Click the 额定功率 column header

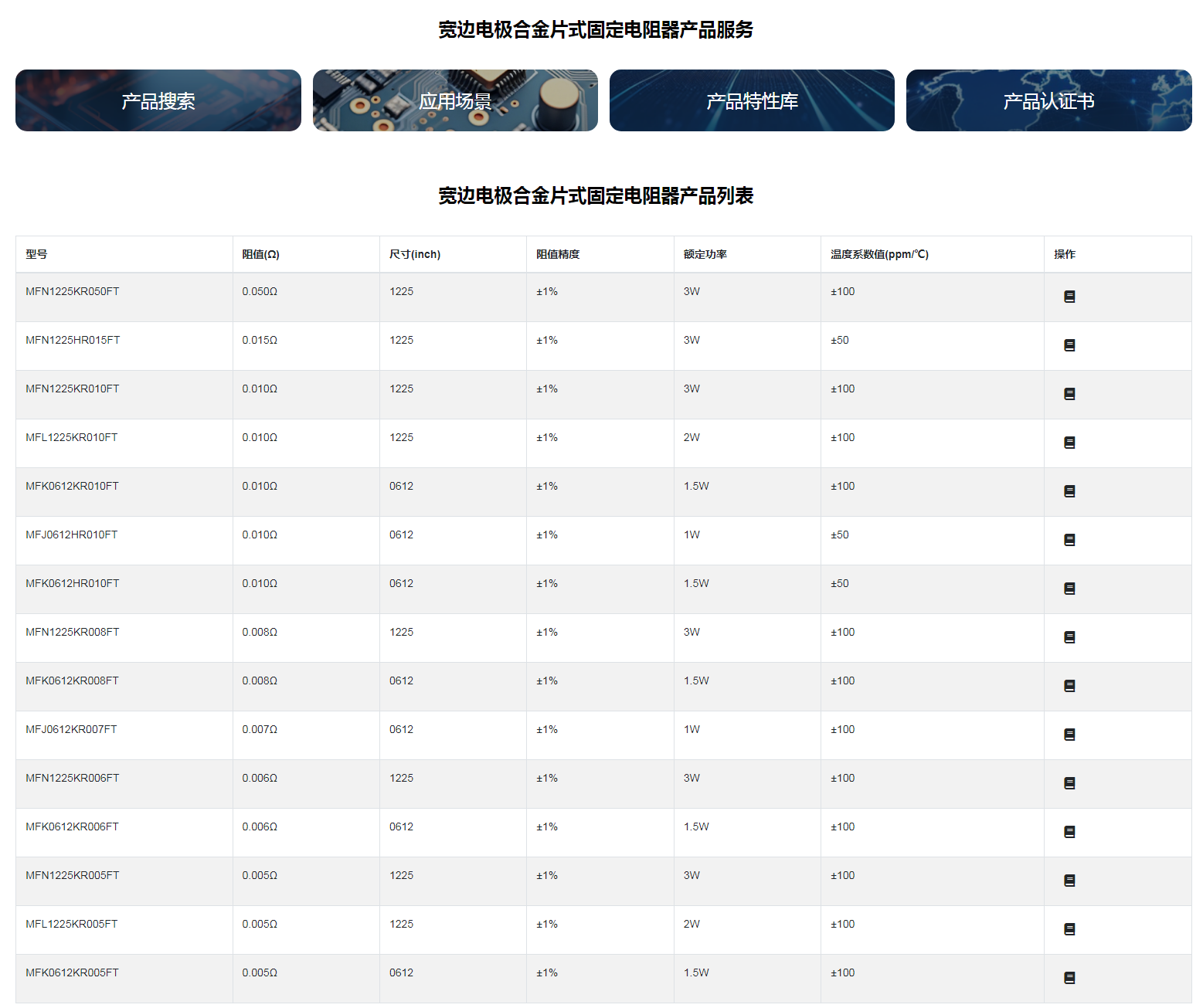705,254
